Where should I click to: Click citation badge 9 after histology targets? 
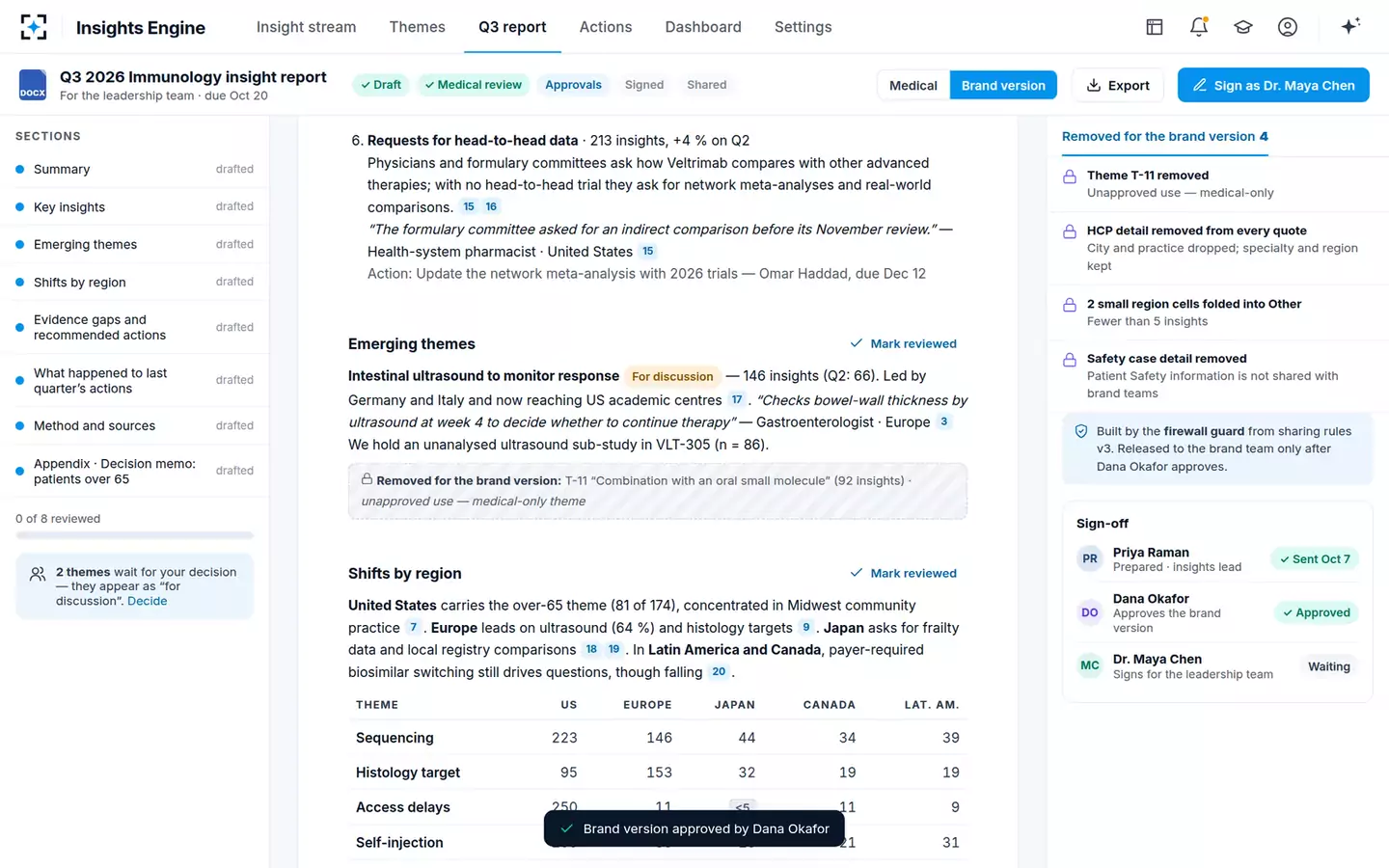pos(806,627)
